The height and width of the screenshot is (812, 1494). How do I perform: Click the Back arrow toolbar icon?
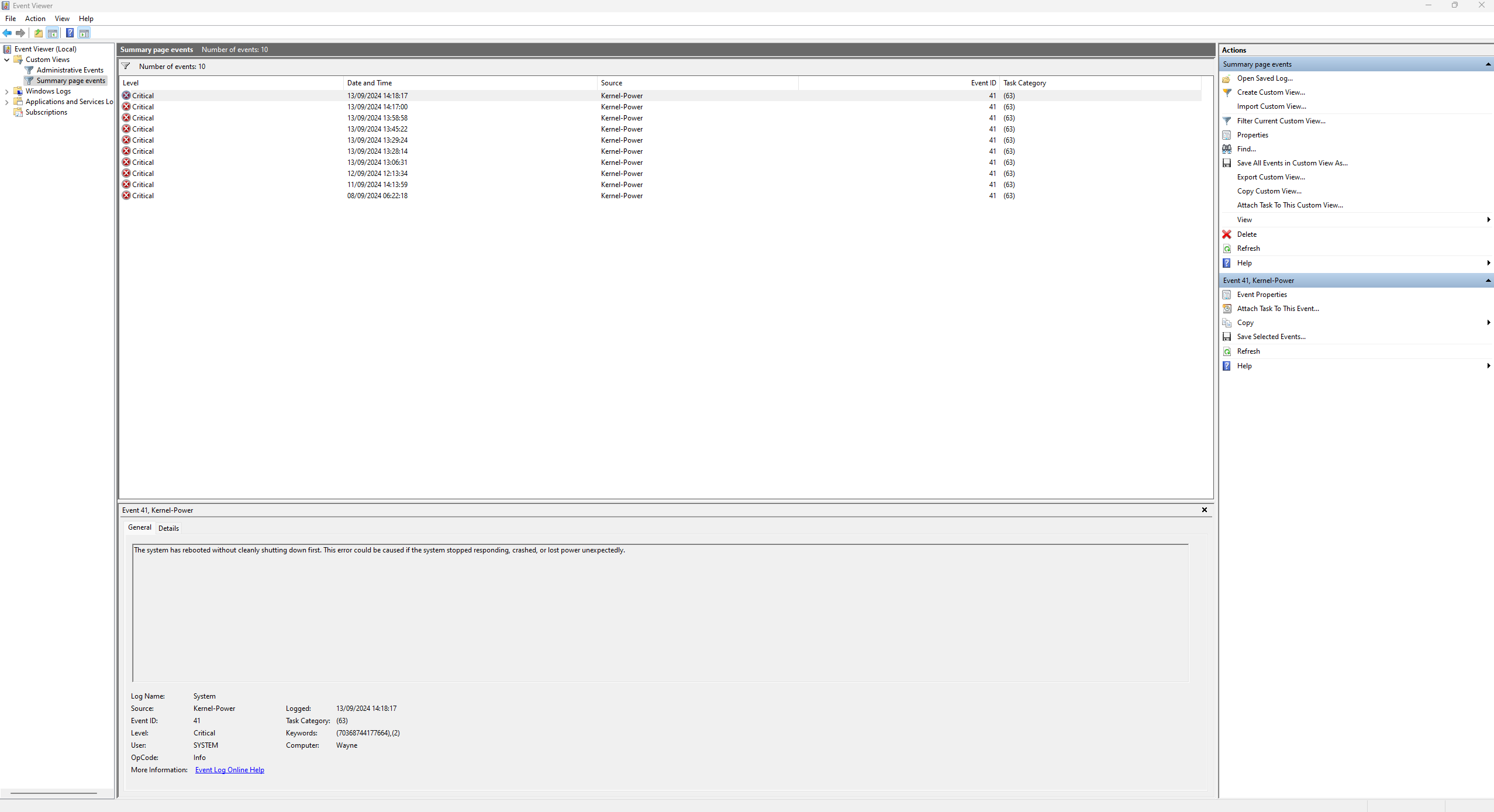click(x=7, y=33)
